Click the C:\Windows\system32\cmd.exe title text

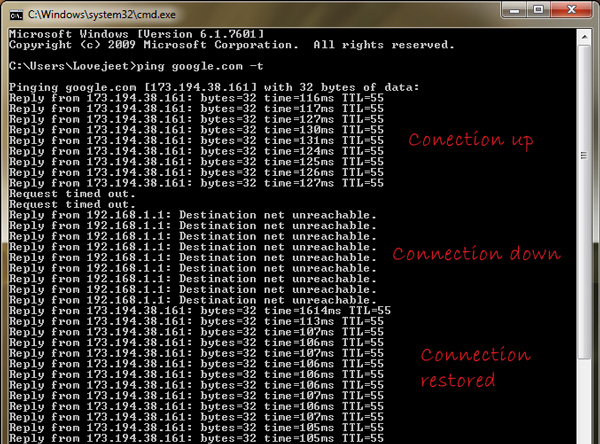(102, 15)
